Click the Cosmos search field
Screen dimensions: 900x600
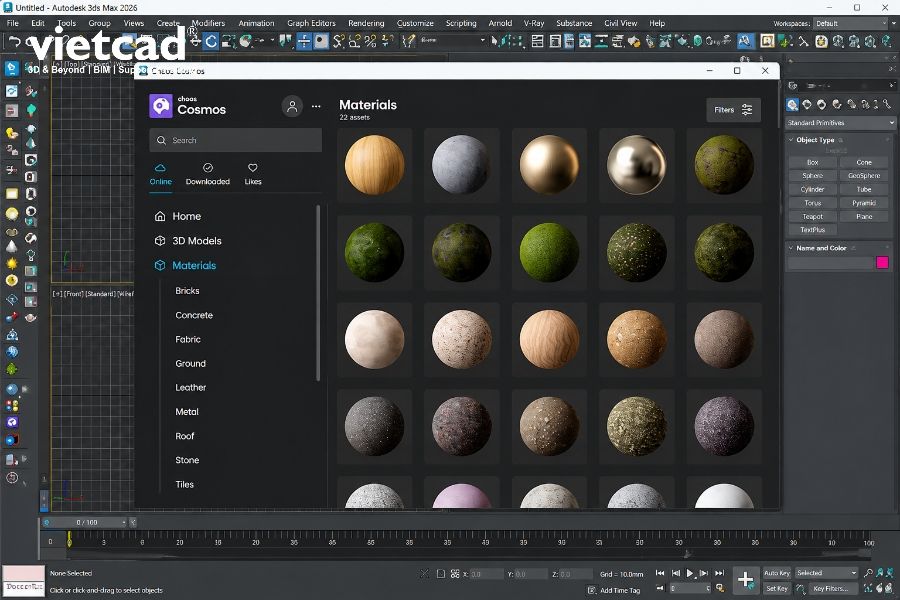[235, 140]
